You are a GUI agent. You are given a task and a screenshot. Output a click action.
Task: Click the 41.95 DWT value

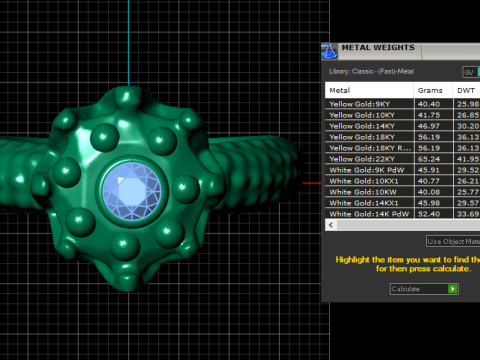[468, 159]
